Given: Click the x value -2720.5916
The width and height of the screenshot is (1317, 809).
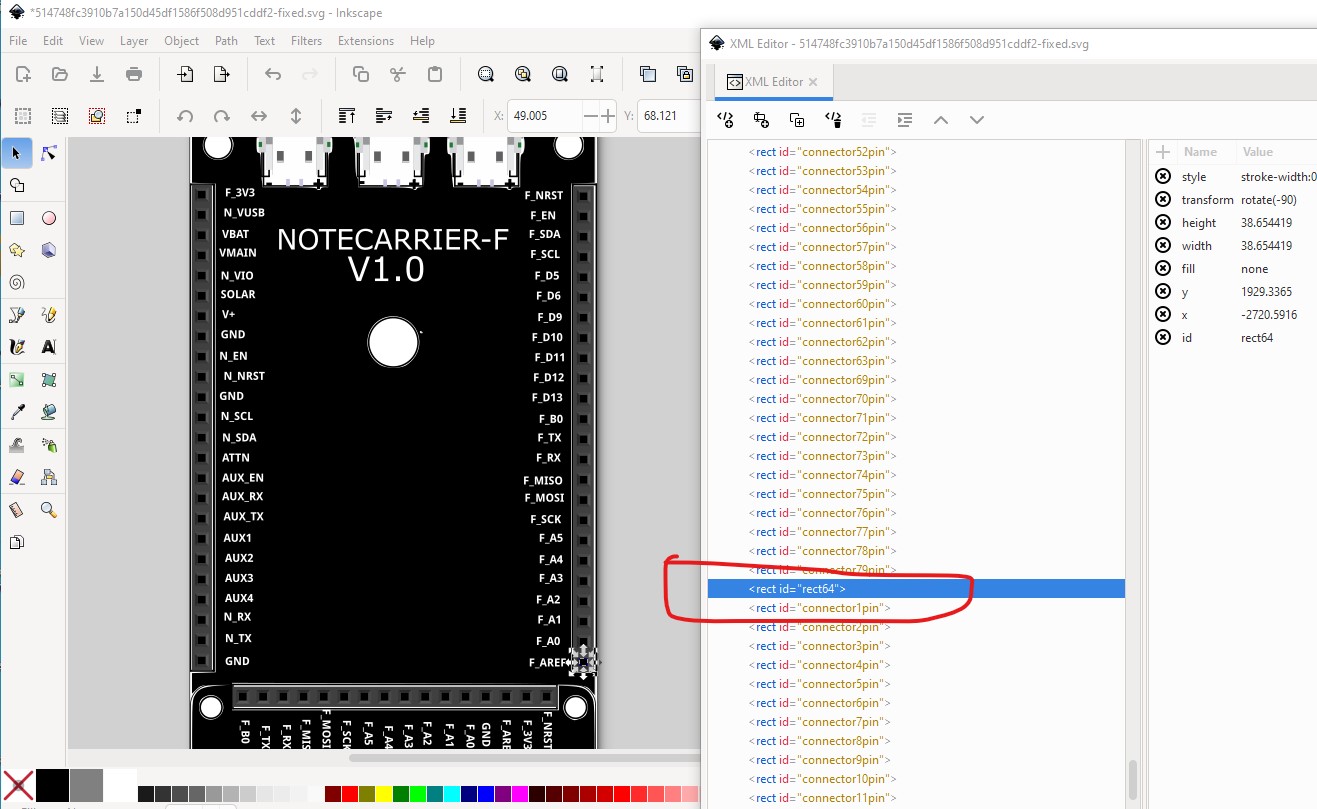Looking at the screenshot, I should tap(1268, 314).
